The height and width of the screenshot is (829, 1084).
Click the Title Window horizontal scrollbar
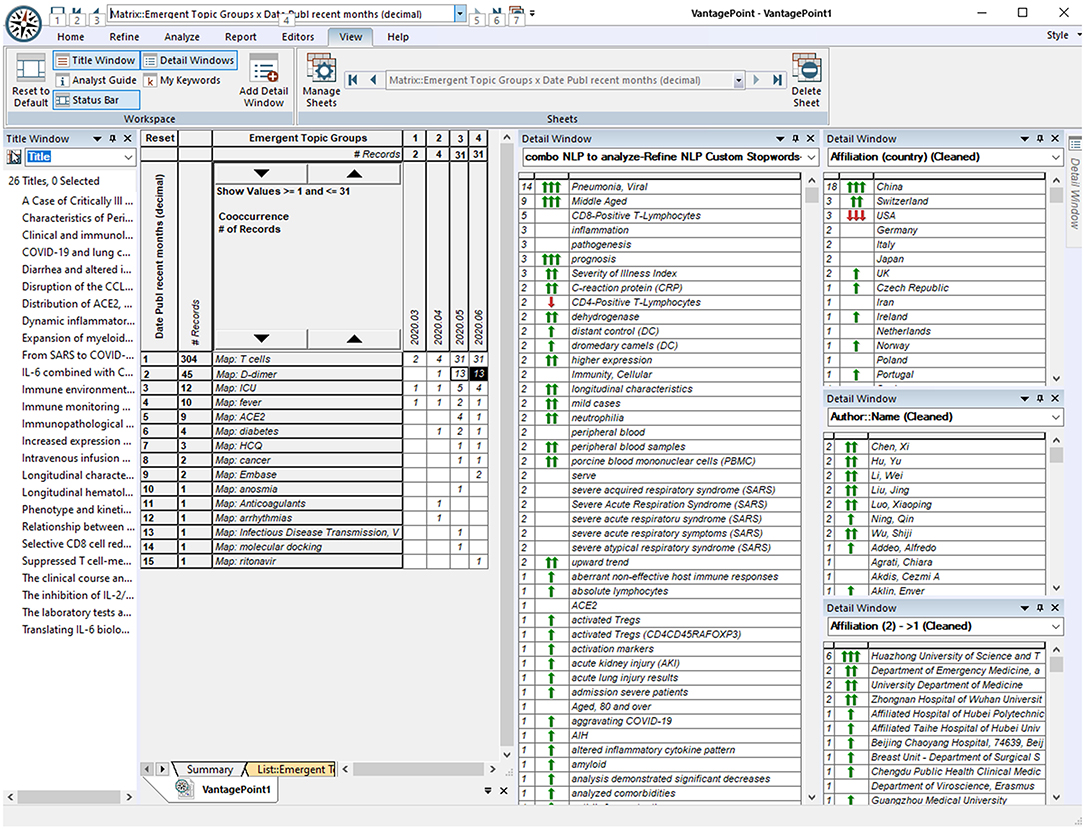point(68,797)
